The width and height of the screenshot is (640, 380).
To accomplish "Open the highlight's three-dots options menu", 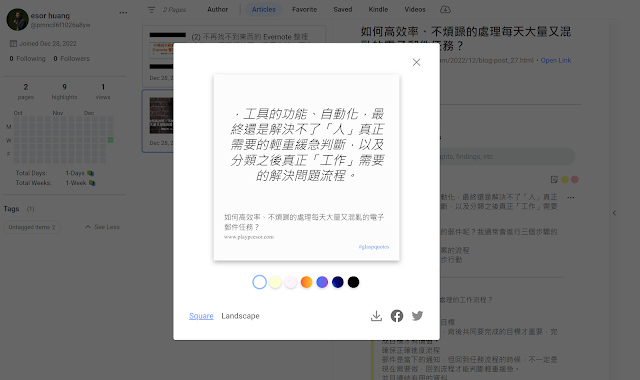I will coord(571,198).
